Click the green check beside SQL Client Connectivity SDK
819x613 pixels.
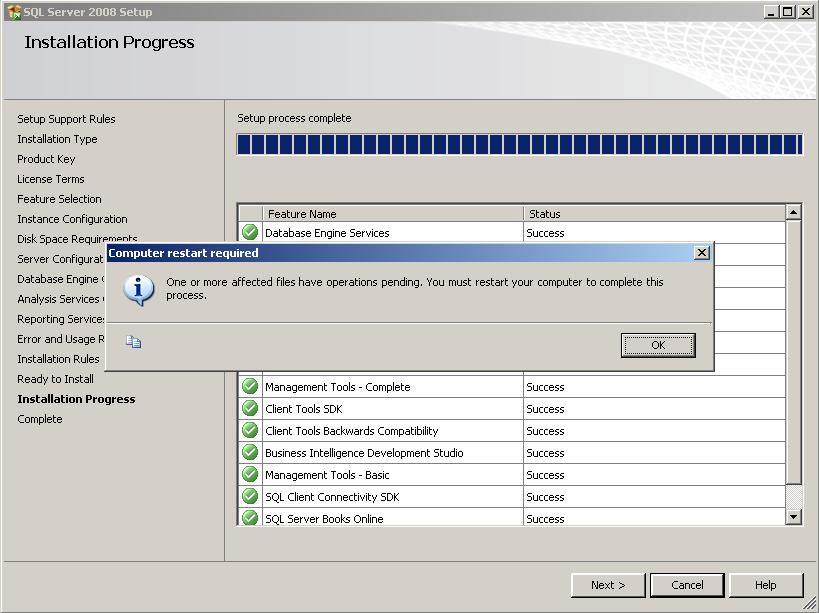(x=250, y=496)
